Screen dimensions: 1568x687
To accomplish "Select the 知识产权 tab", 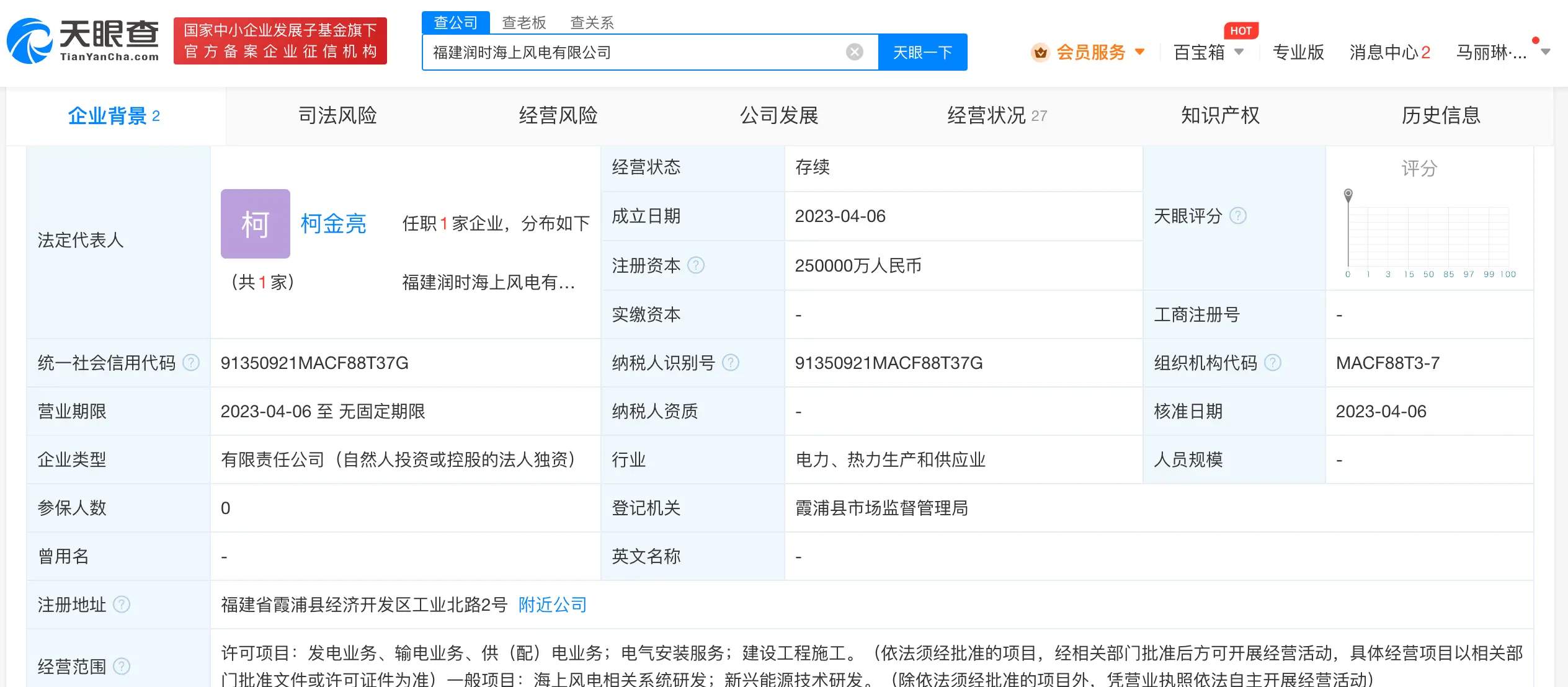I will click(x=1220, y=115).
